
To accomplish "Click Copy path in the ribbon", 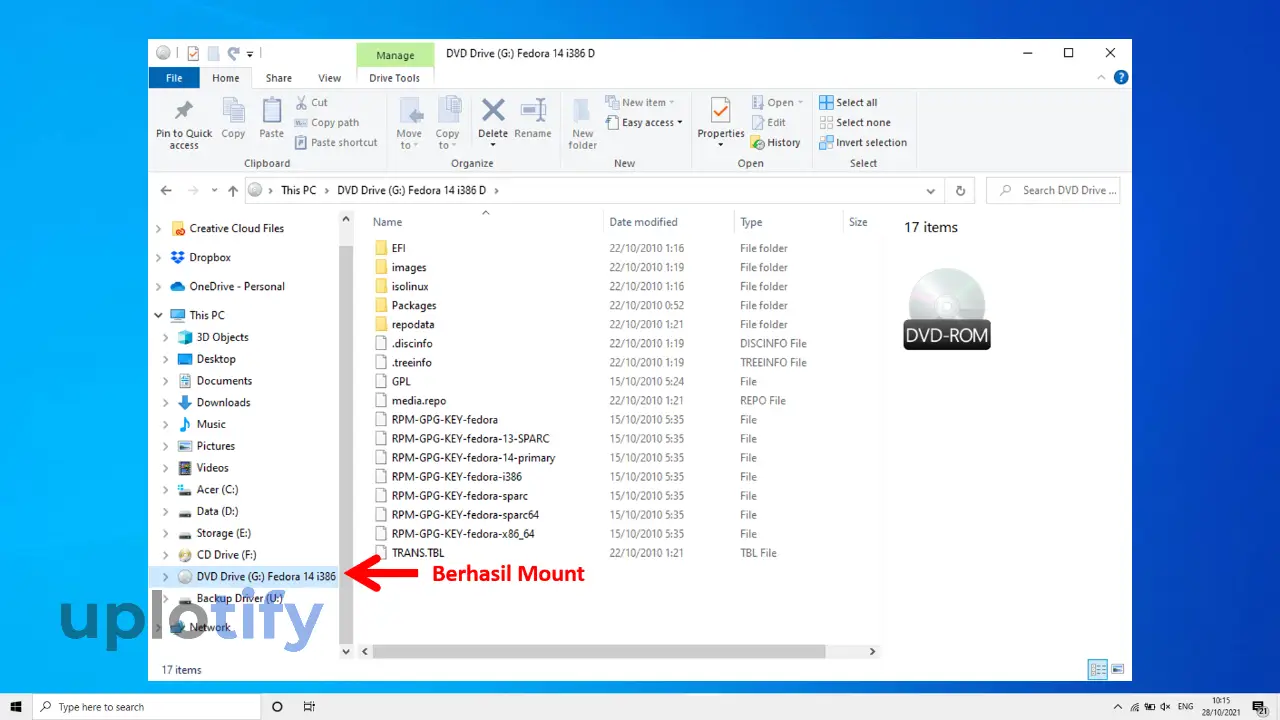I will (x=327, y=122).
